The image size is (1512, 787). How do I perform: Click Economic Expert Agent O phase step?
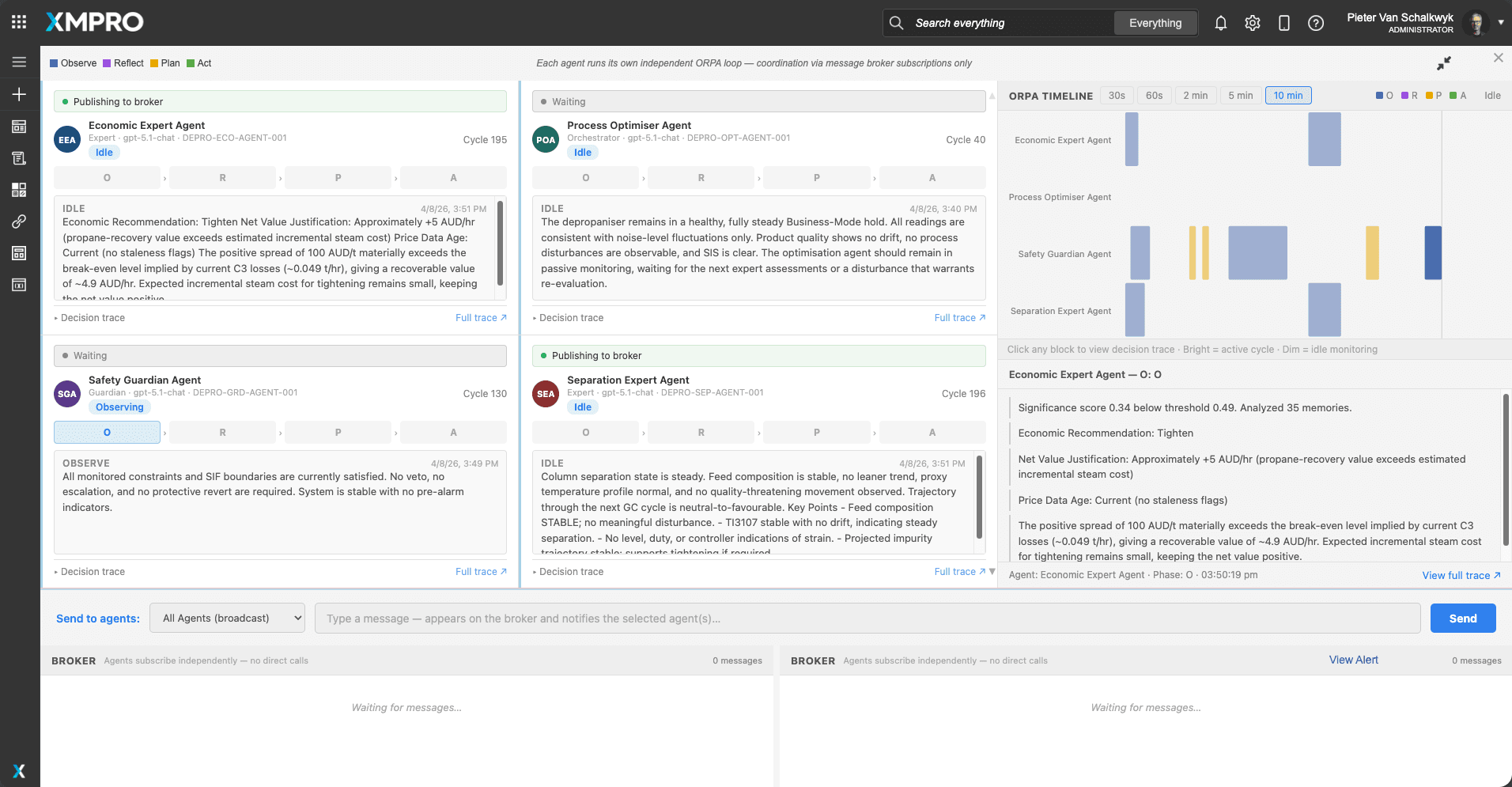click(x=107, y=178)
